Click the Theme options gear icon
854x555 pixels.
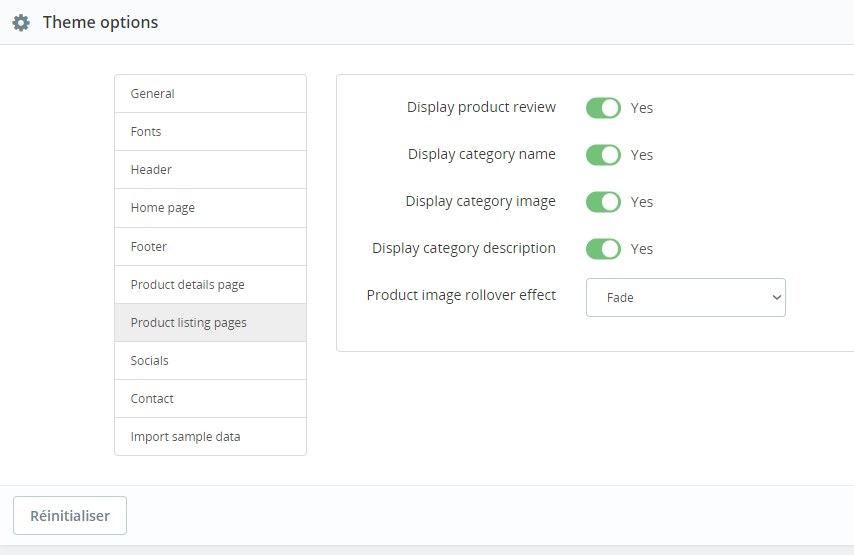21,22
